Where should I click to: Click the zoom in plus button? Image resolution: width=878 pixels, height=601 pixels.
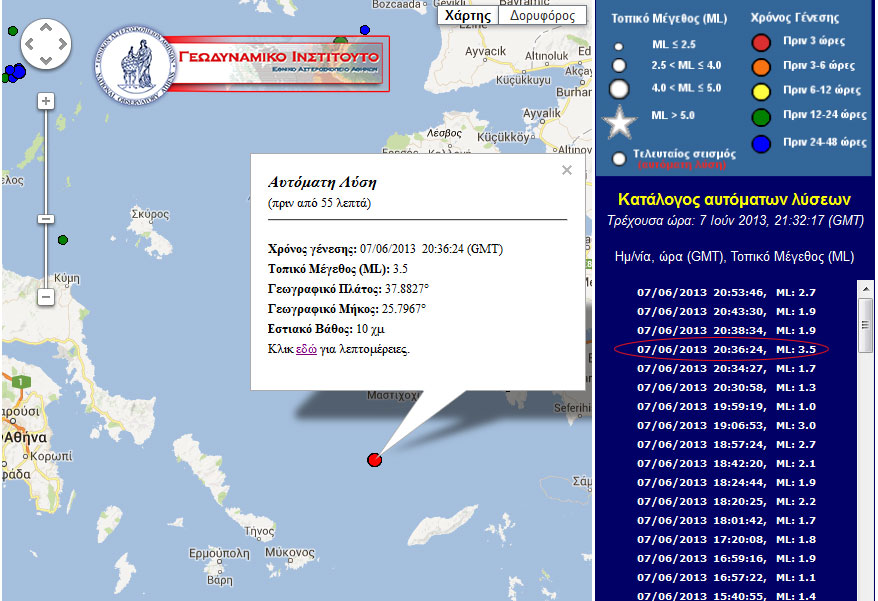pos(46,101)
